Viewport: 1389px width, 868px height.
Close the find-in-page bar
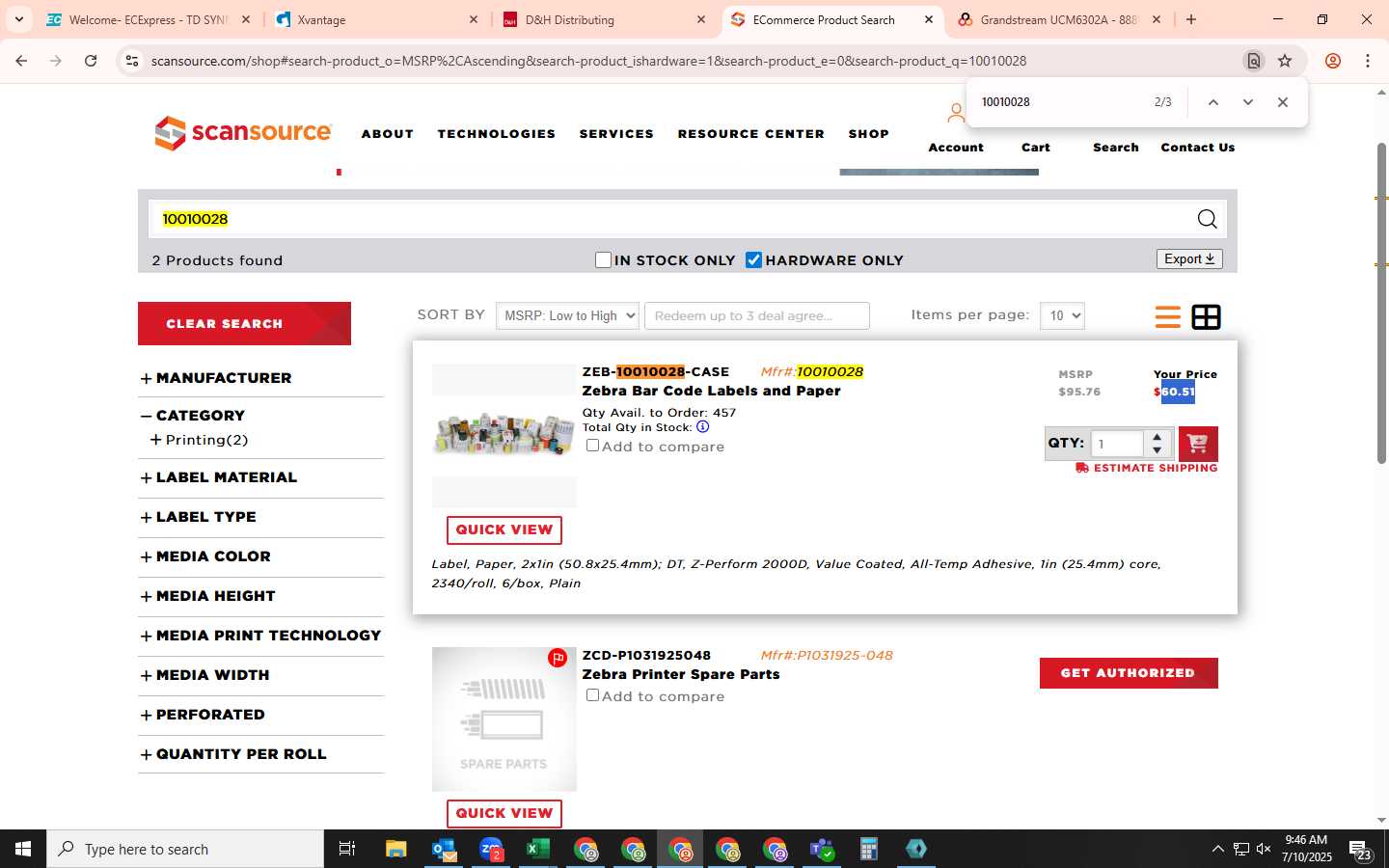pyautogui.click(x=1283, y=102)
